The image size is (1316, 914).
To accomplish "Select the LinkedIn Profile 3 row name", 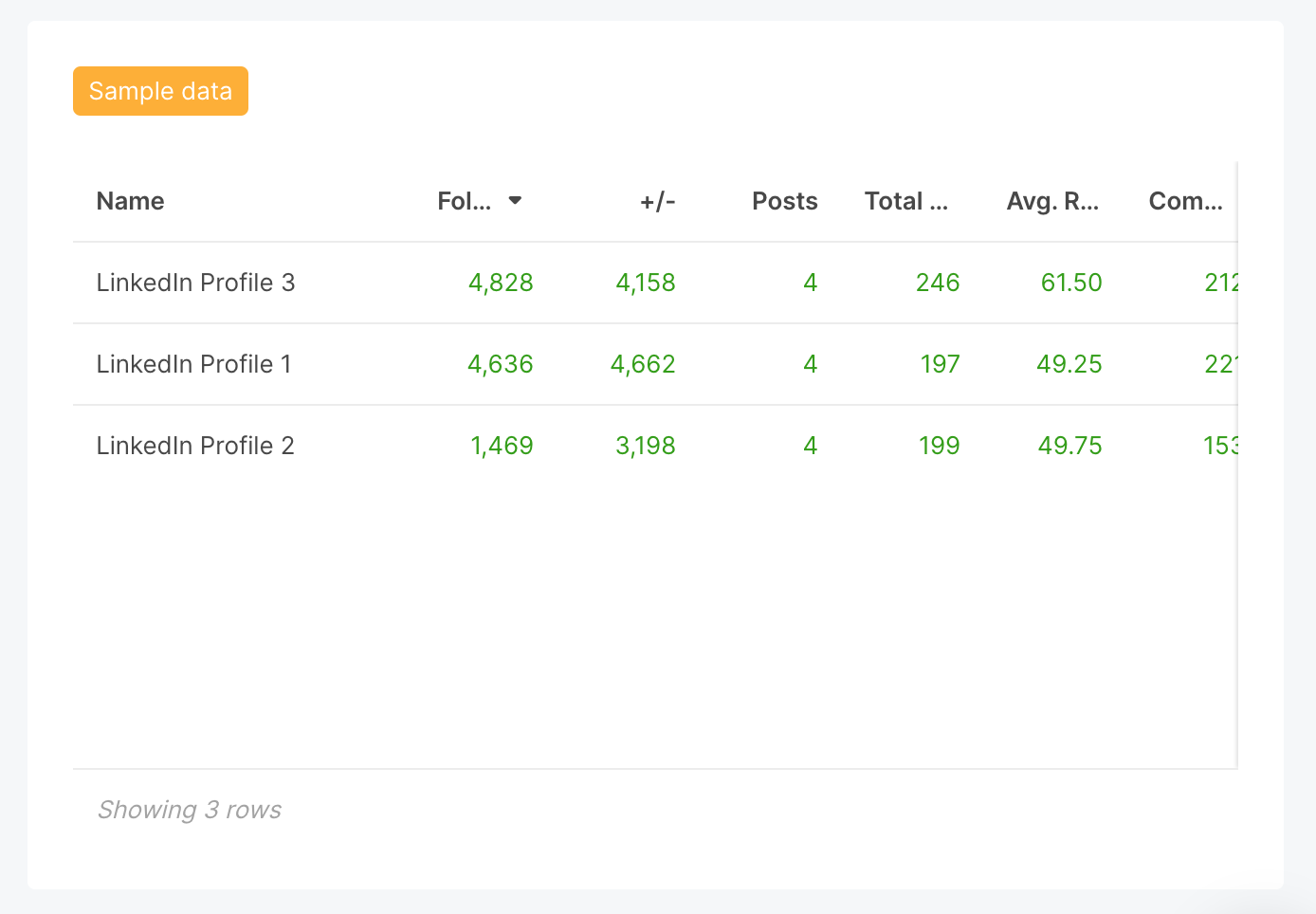I will tap(195, 282).
